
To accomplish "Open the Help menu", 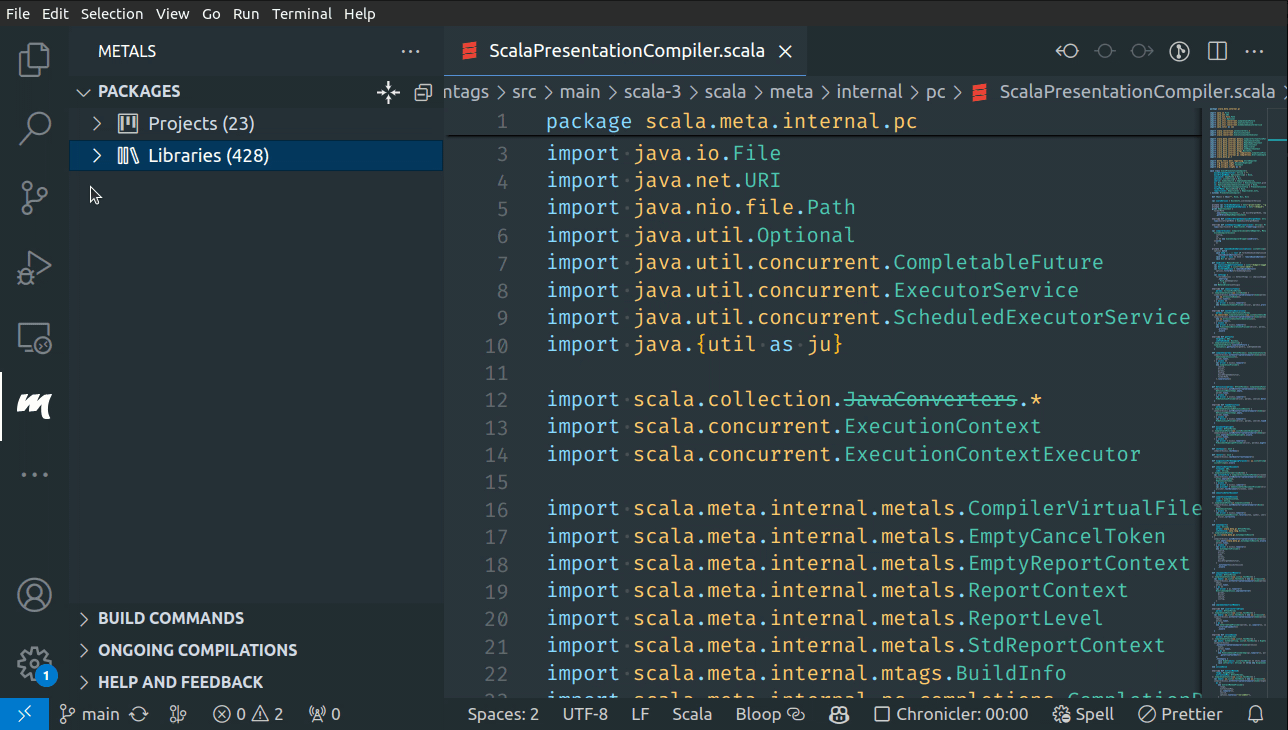I will [x=359, y=14].
